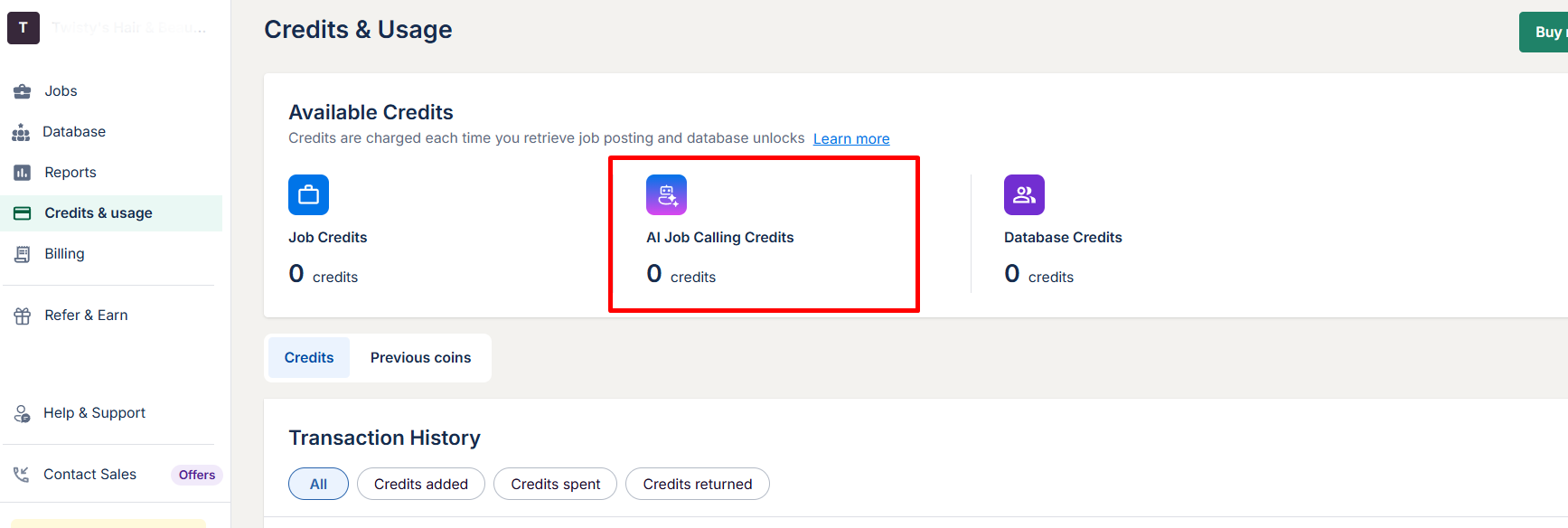This screenshot has width=1568, height=528.
Task: Open Help & Support via headset icon
Action: click(x=23, y=413)
